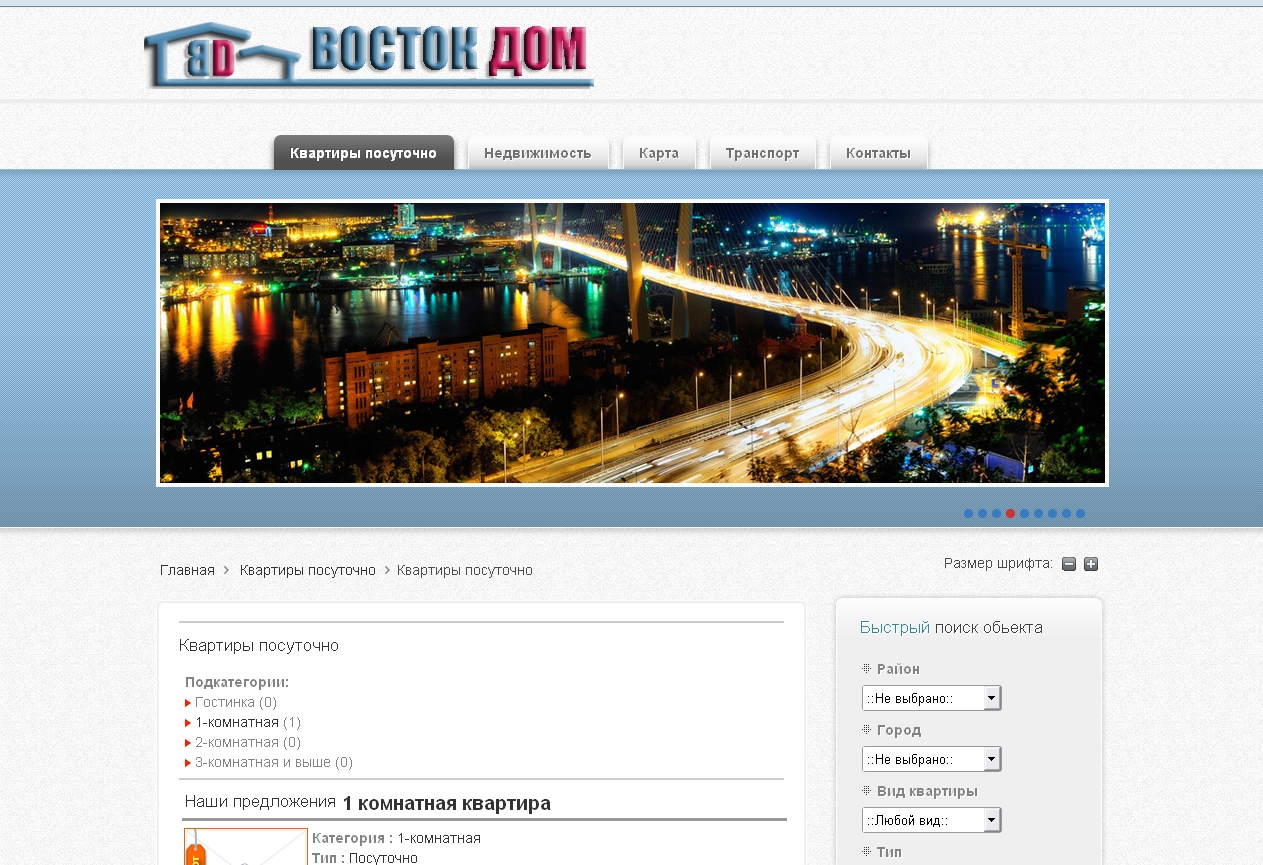Click the Подкатегории label
The height and width of the screenshot is (865, 1263).
(237, 682)
